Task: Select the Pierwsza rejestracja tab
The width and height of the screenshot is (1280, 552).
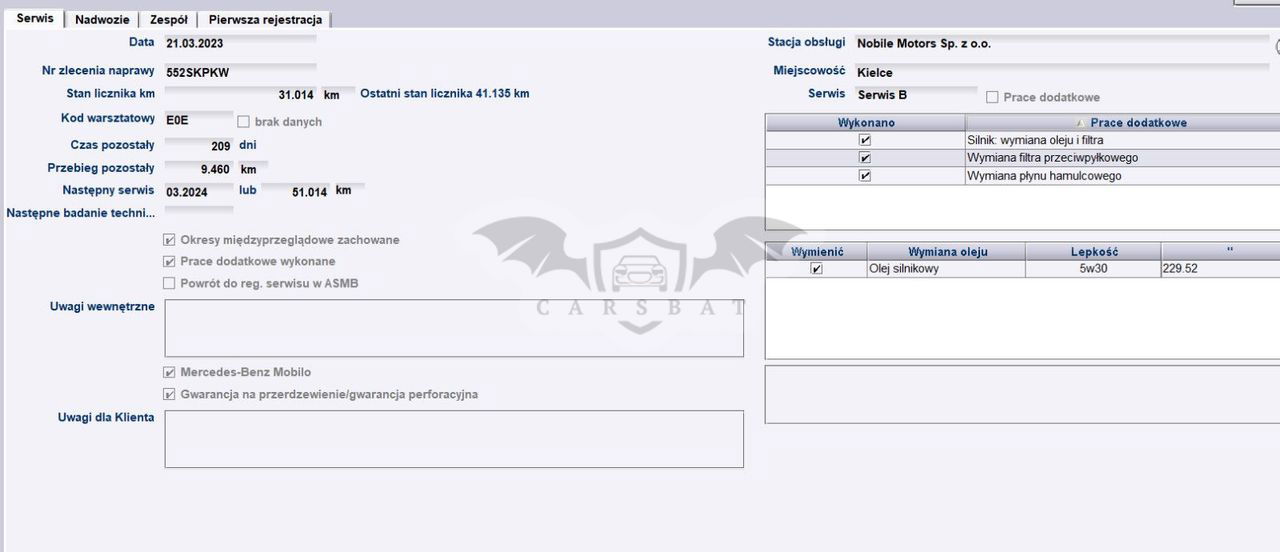Action: [x=265, y=20]
